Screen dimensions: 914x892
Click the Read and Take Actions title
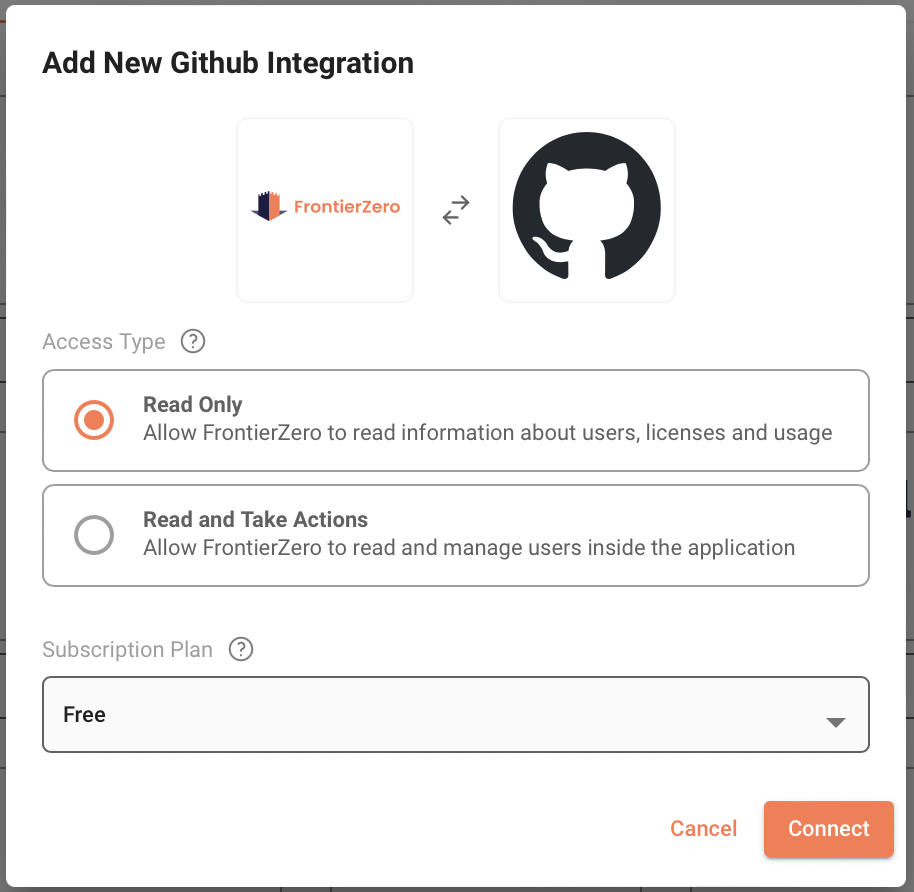click(255, 520)
